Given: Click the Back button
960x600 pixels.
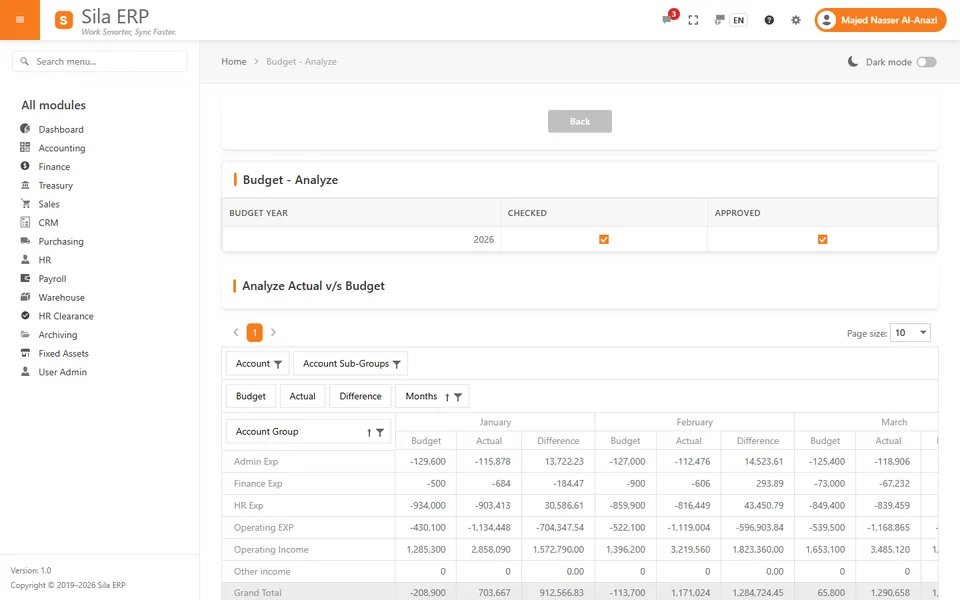Looking at the screenshot, I should pos(580,121).
